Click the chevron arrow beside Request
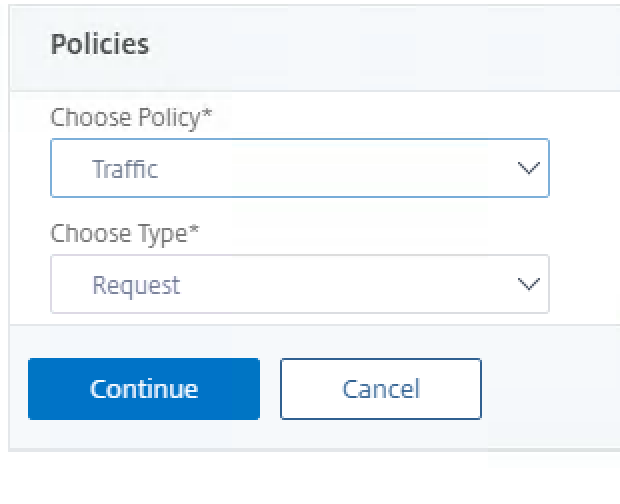 [529, 284]
